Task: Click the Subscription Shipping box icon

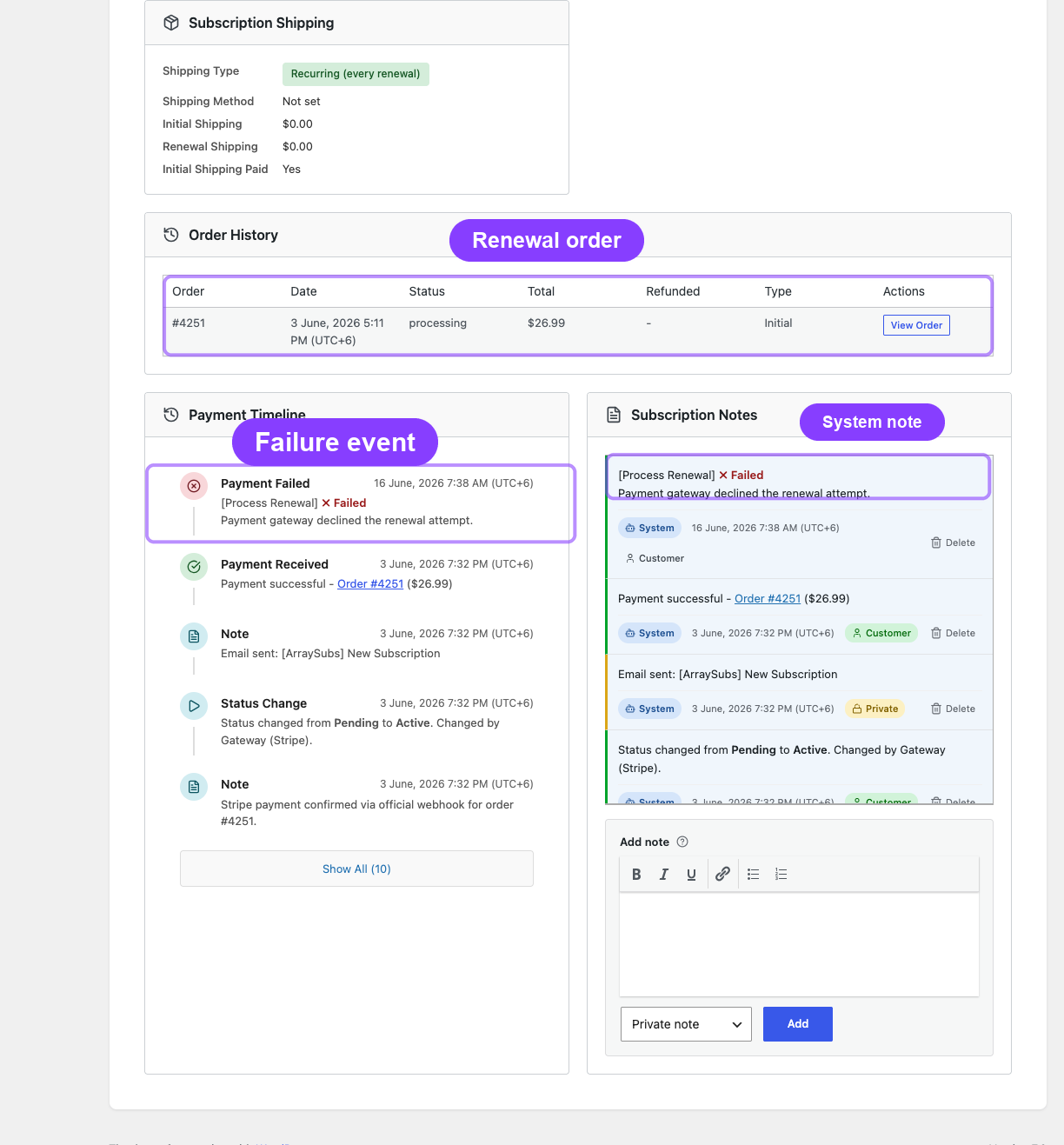Action: tap(171, 23)
